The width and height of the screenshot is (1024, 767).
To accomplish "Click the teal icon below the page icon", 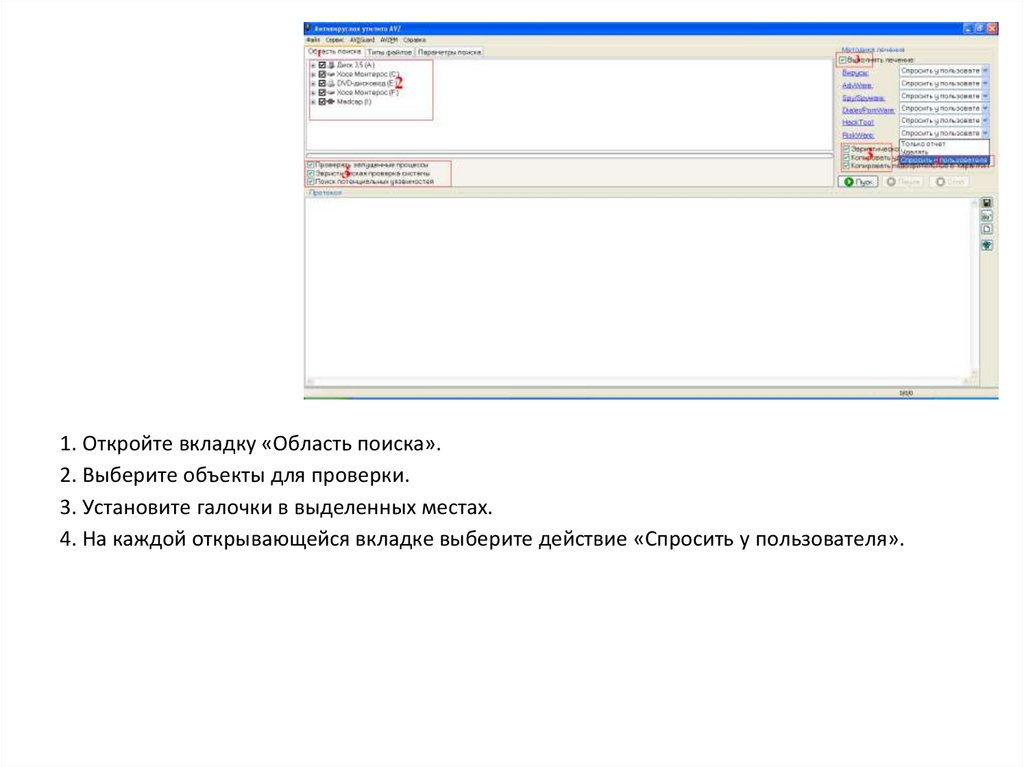I will pyautogui.click(x=987, y=245).
